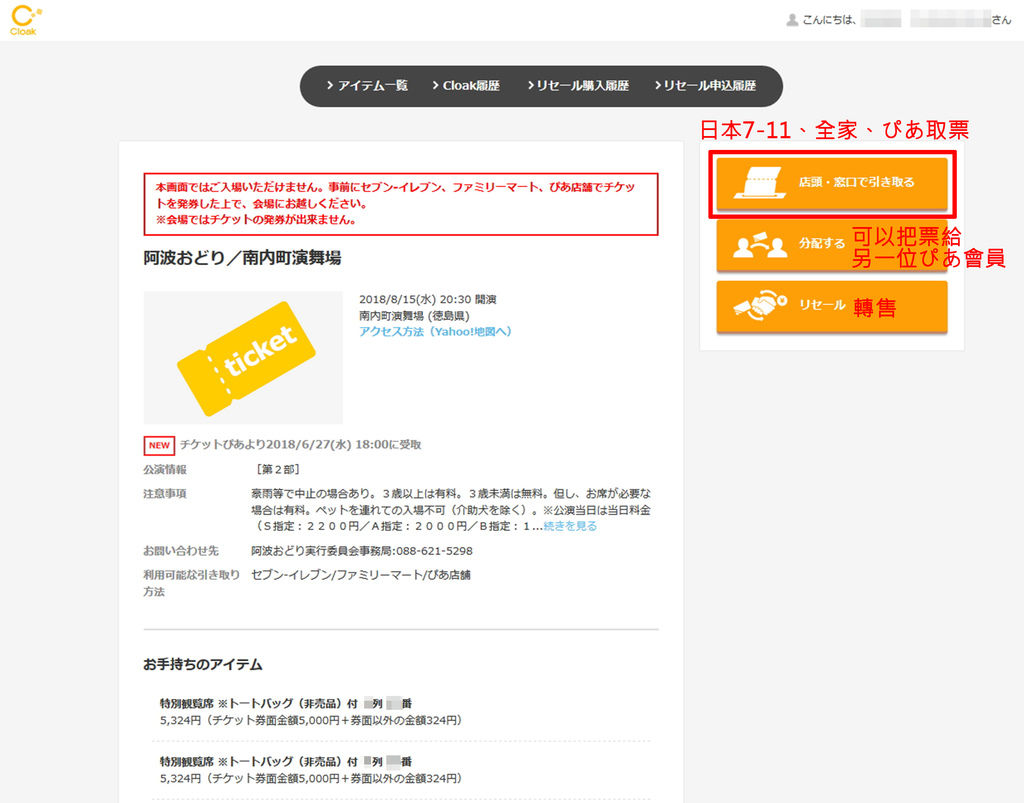This screenshot has width=1024, height=803.
Task: Click the 公演情報 label
Action: coord(165,469)
